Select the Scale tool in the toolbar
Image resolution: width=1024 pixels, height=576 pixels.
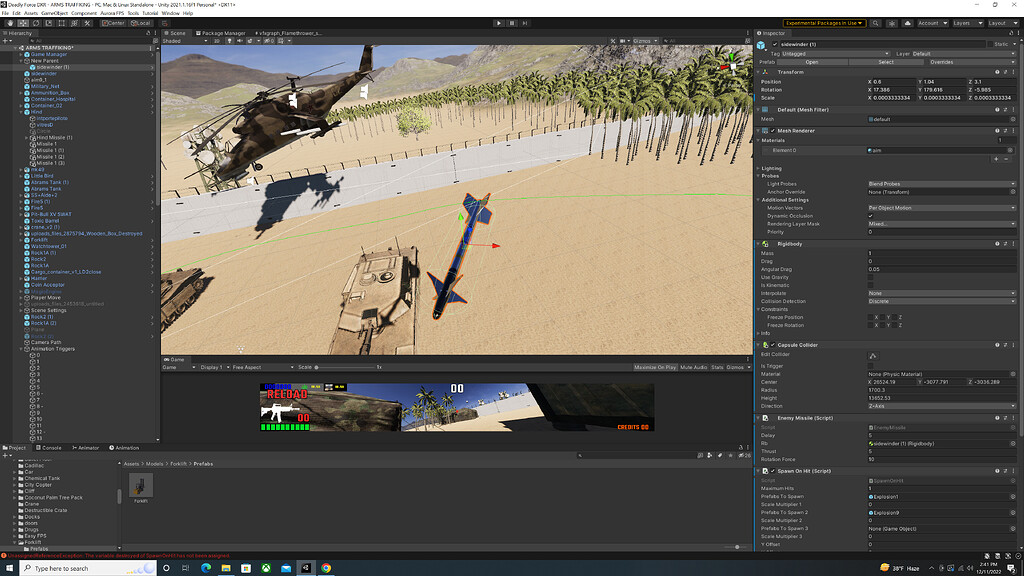[x=48, y=23]
